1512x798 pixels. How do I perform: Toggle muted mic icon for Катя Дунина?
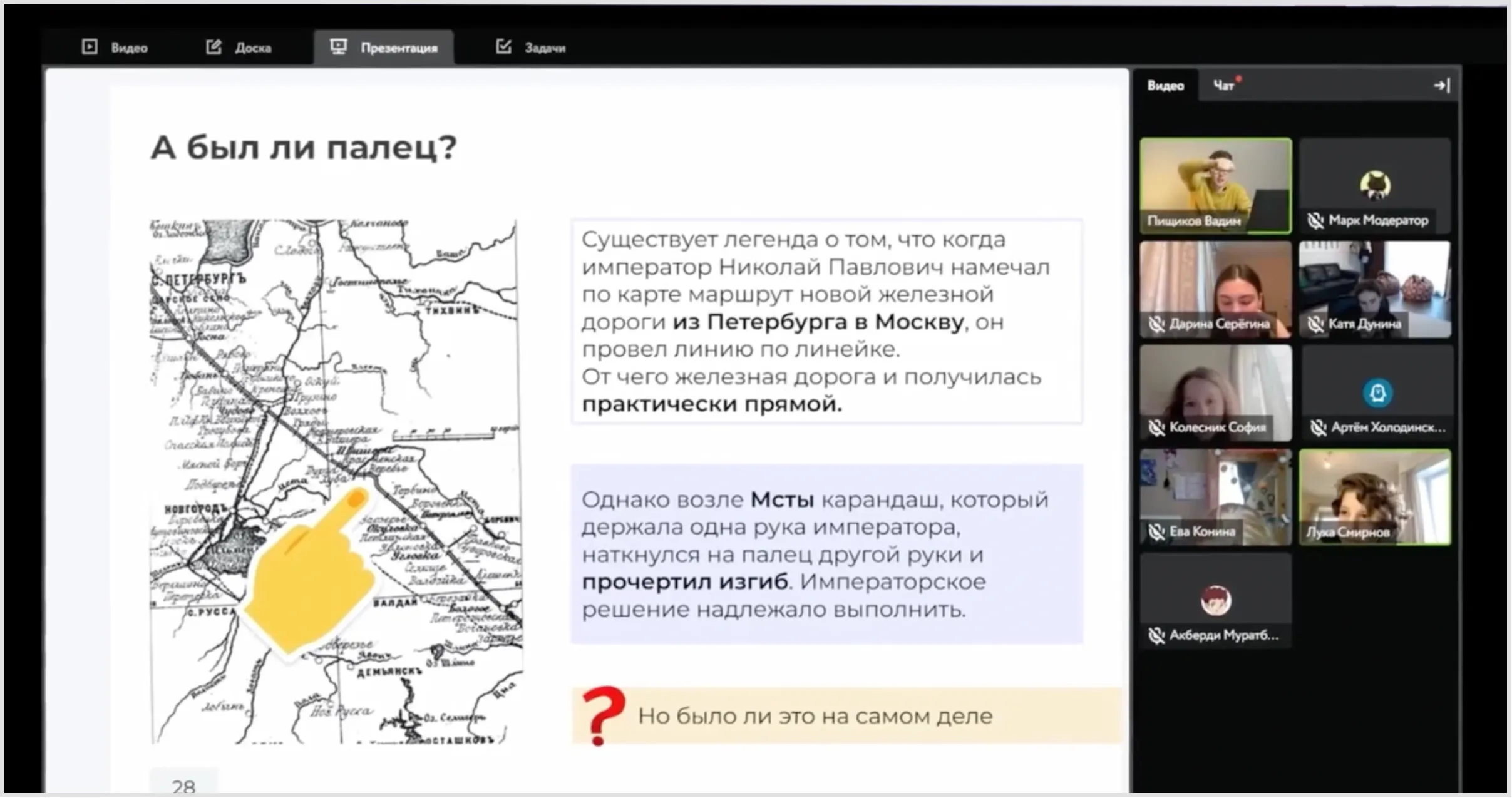click(x=1315, y=324)
